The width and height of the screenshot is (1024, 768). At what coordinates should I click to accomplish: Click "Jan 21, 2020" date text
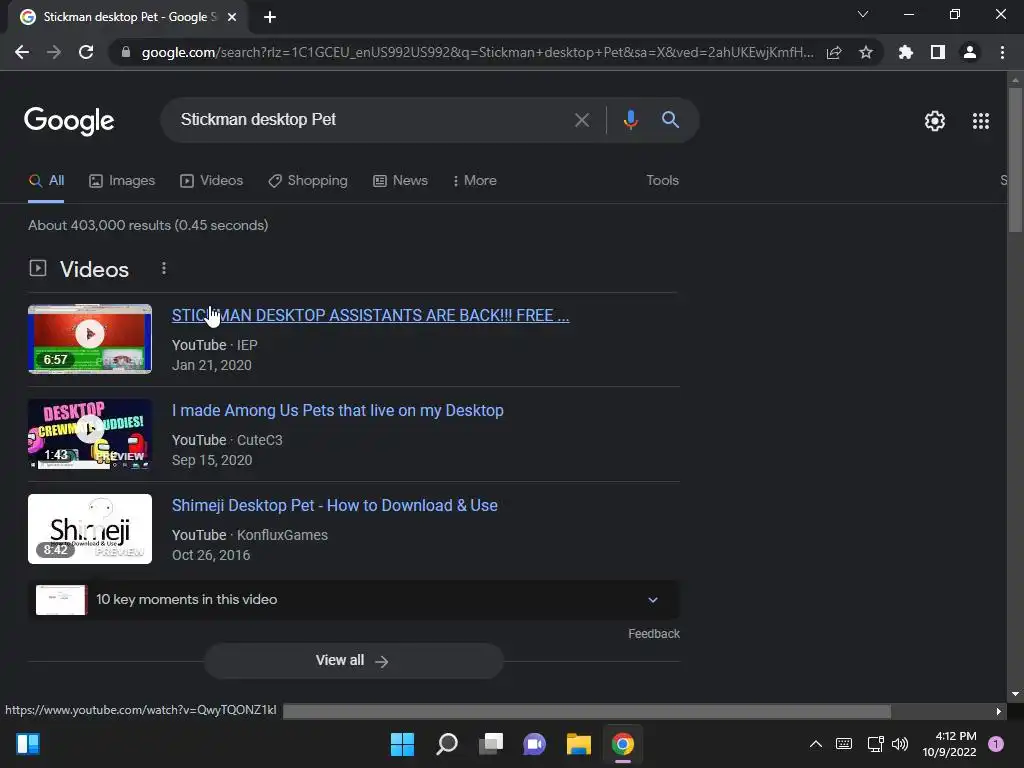click(212, 365)
